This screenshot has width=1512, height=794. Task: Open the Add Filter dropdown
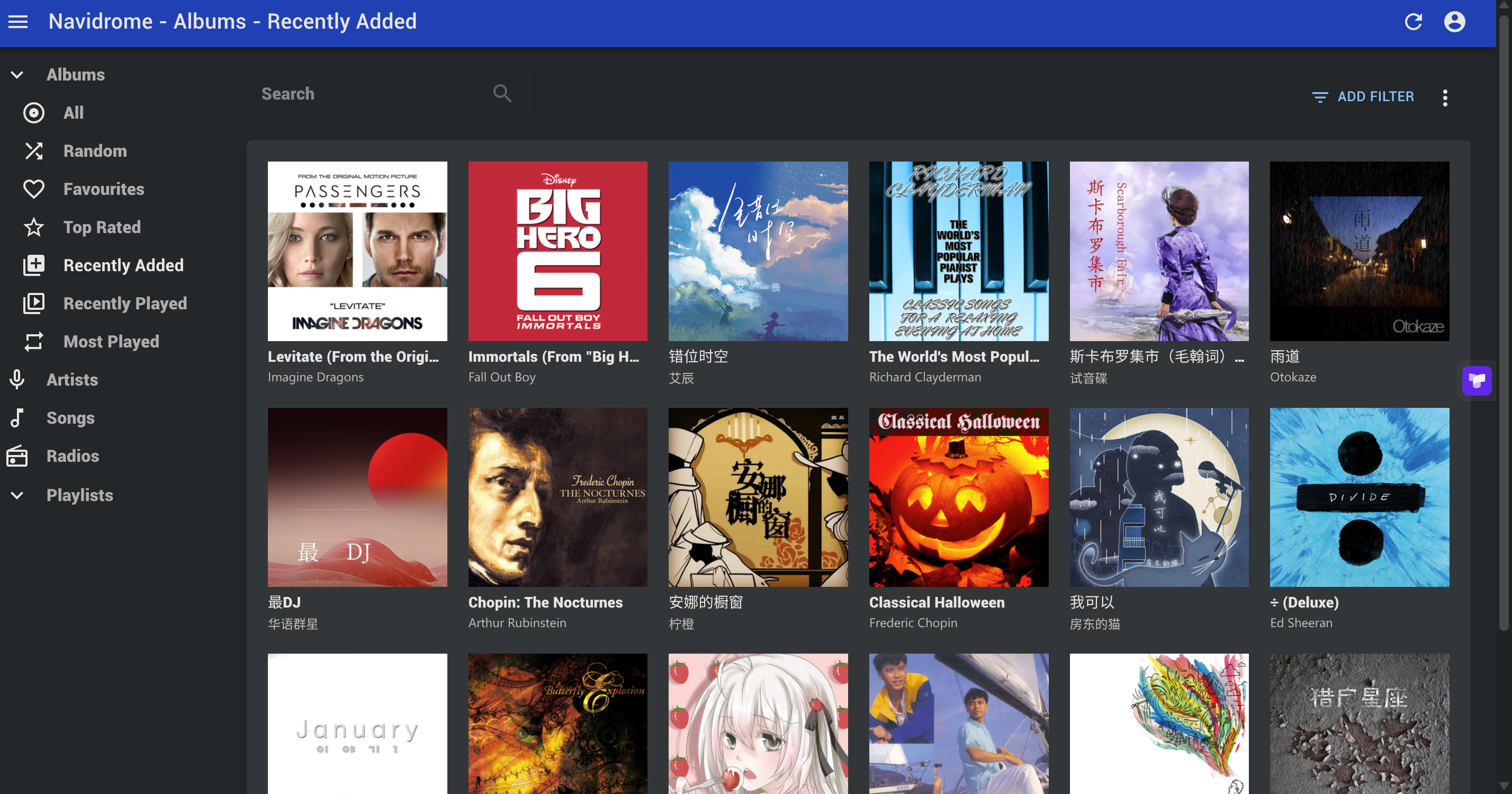tap(1363, 97)
